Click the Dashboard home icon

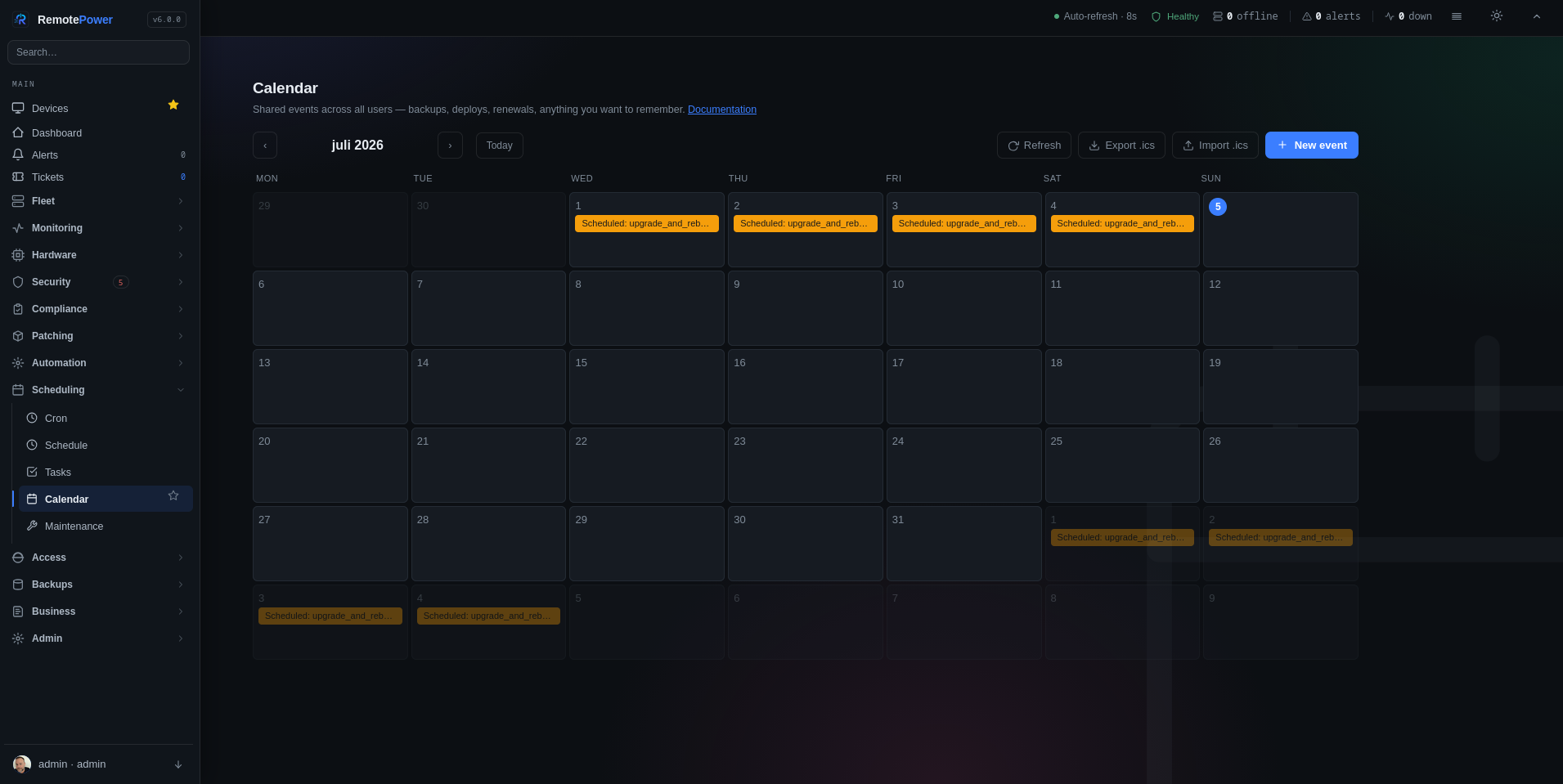point(18,132)
